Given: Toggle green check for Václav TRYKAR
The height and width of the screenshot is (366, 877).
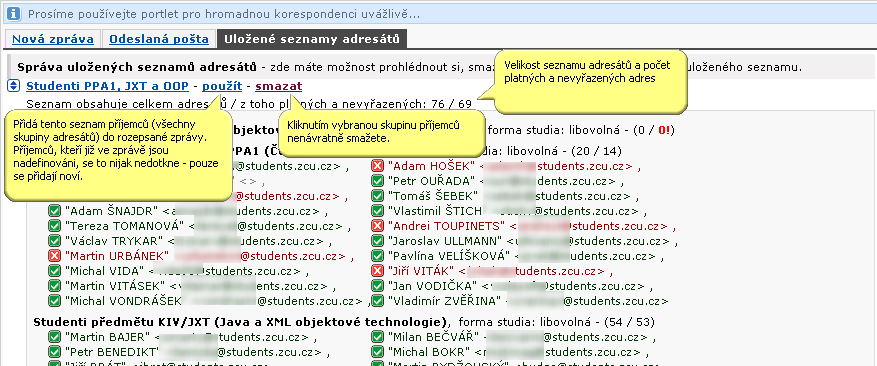Looking at the screenshot, I should tap(54, 241).
